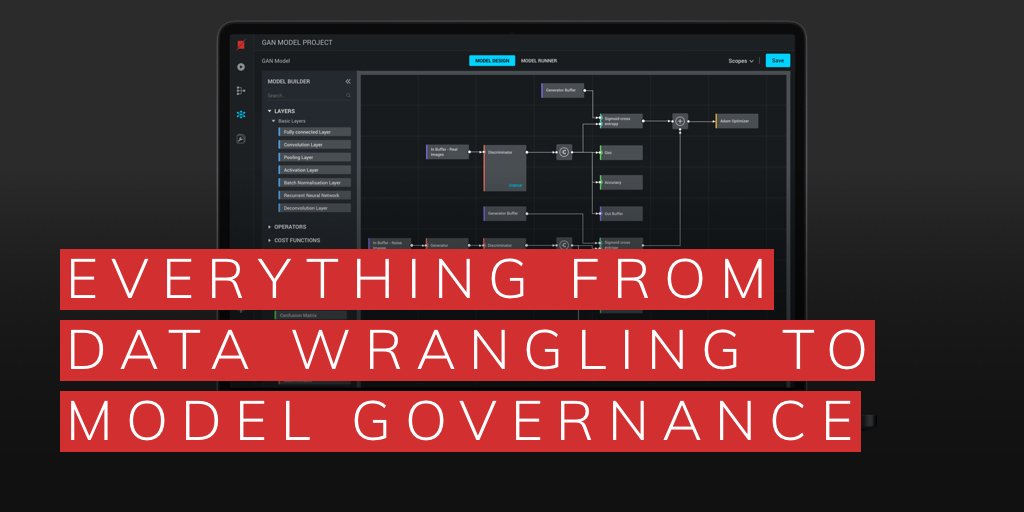The width and height of the screenshot is (1024, 512).
Task: Open the play/run icon in the left sidebar
Action: (x=241, y=67)
